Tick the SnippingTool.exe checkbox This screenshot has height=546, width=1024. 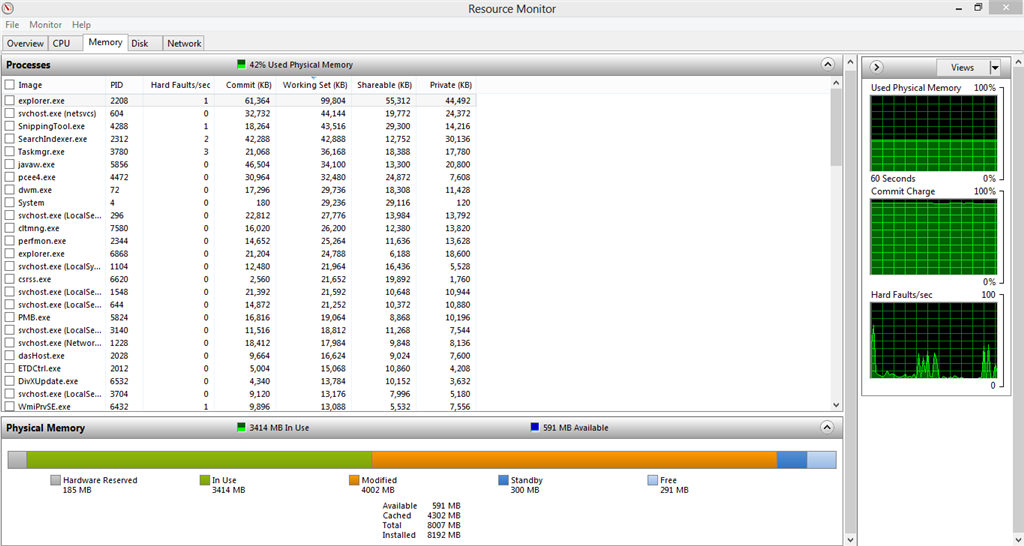[x=10, y=126]
